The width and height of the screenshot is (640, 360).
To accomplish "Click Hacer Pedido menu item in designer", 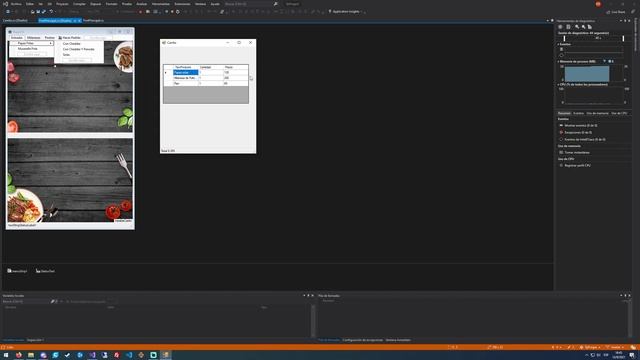I will tap(69, 38).
